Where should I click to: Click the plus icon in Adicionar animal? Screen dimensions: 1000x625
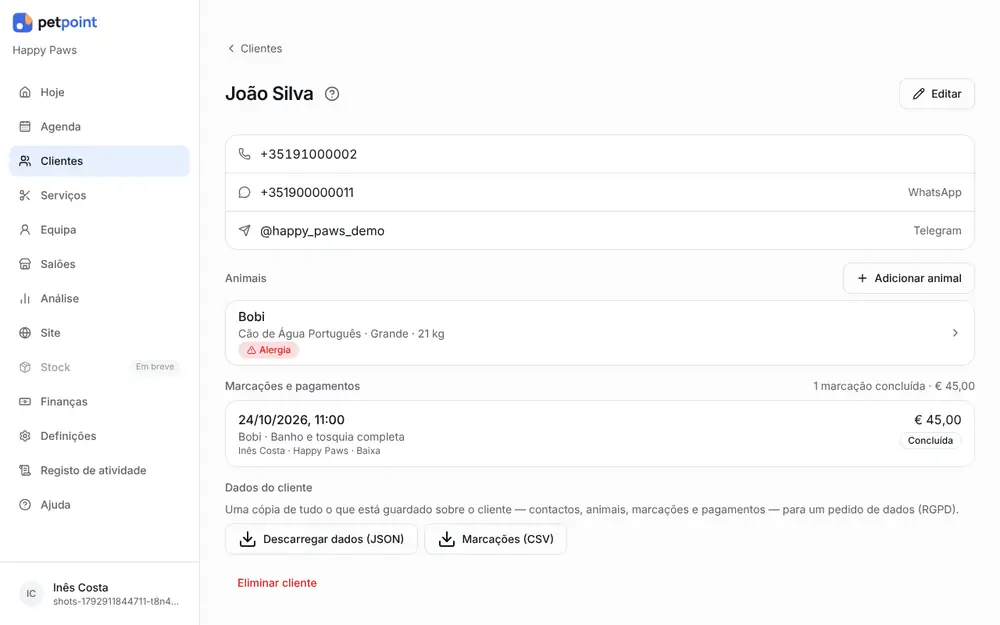(862, 278)
